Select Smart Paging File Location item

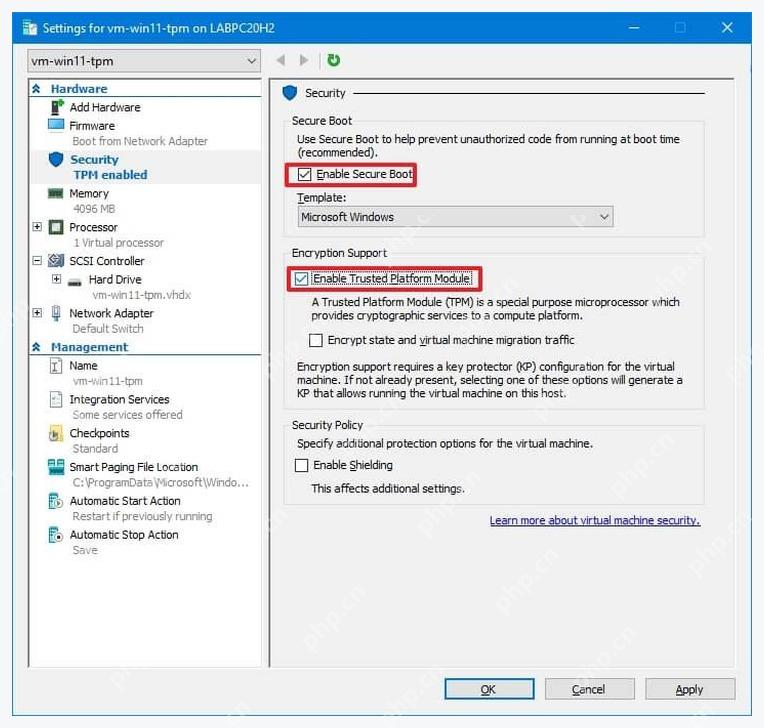[134, 467]
